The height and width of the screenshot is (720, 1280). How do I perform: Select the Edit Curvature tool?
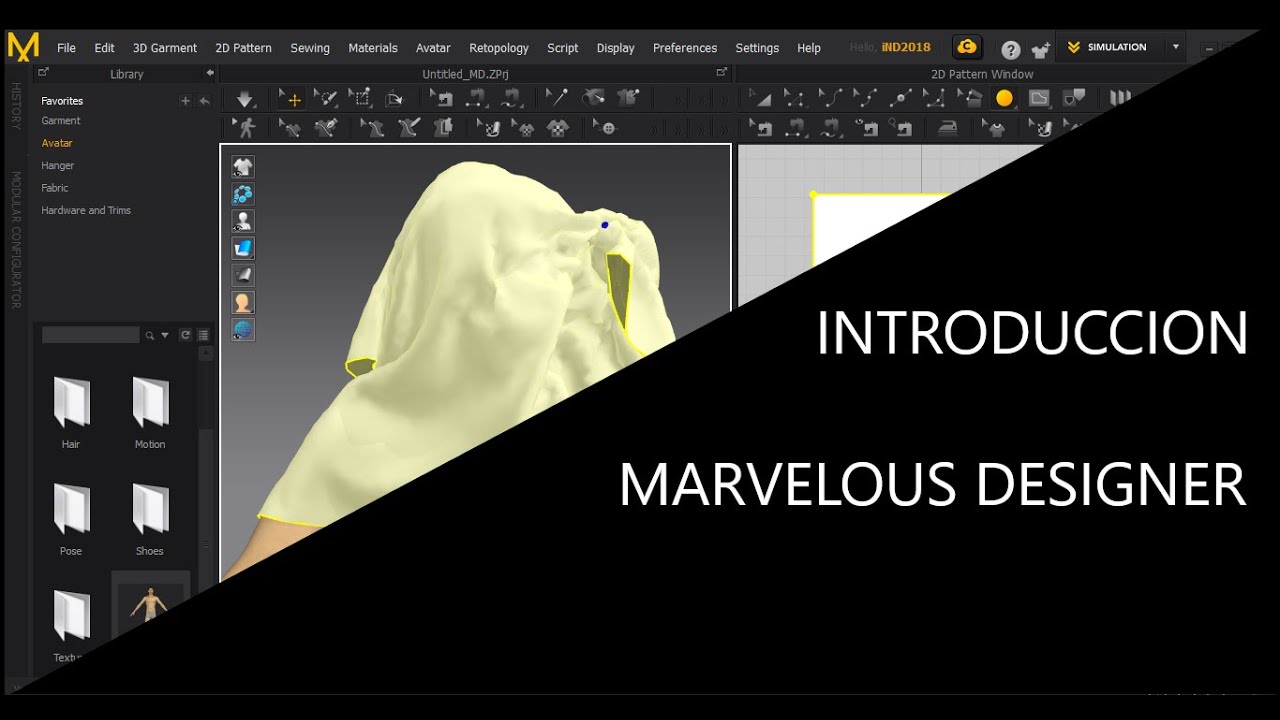(x=831, y=98)
